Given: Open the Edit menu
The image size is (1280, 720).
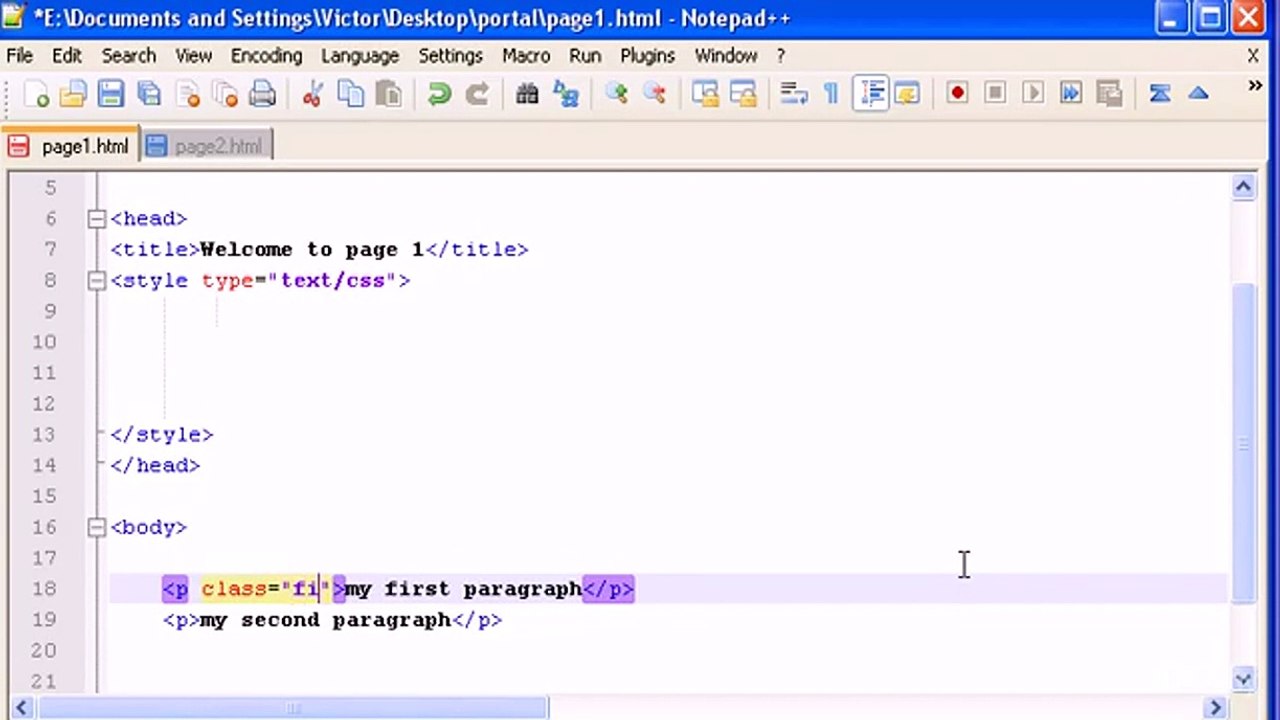Looking at the screenshot, I should click(67, 56).
